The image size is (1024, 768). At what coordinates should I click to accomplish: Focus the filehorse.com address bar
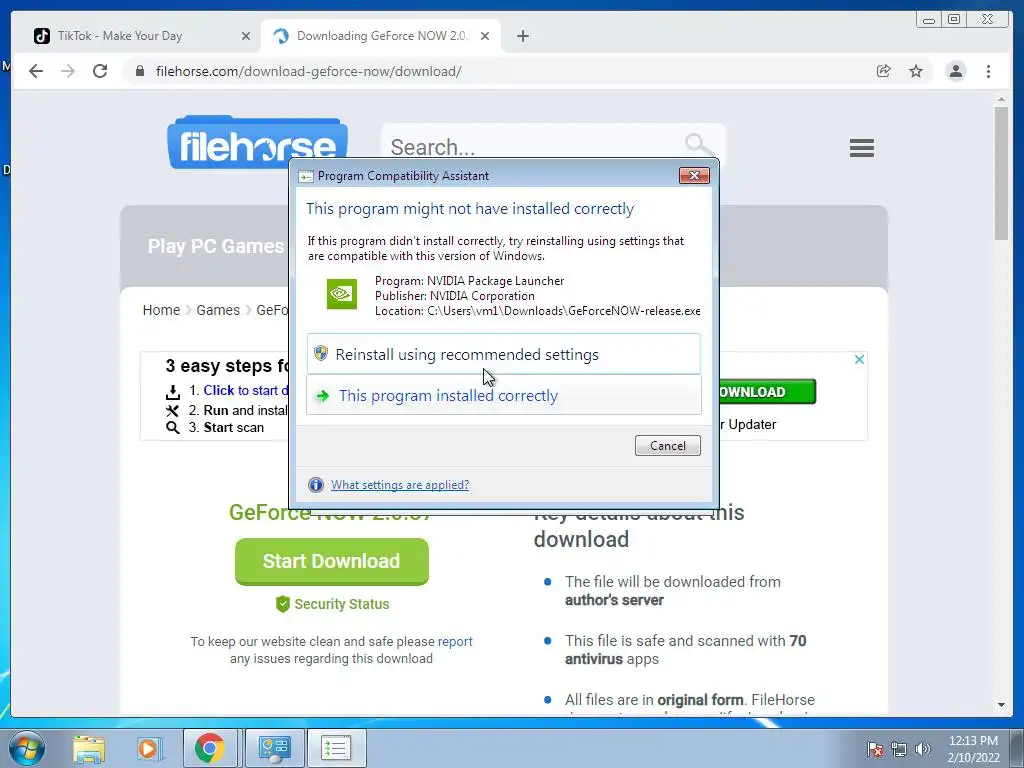point(496,71)
